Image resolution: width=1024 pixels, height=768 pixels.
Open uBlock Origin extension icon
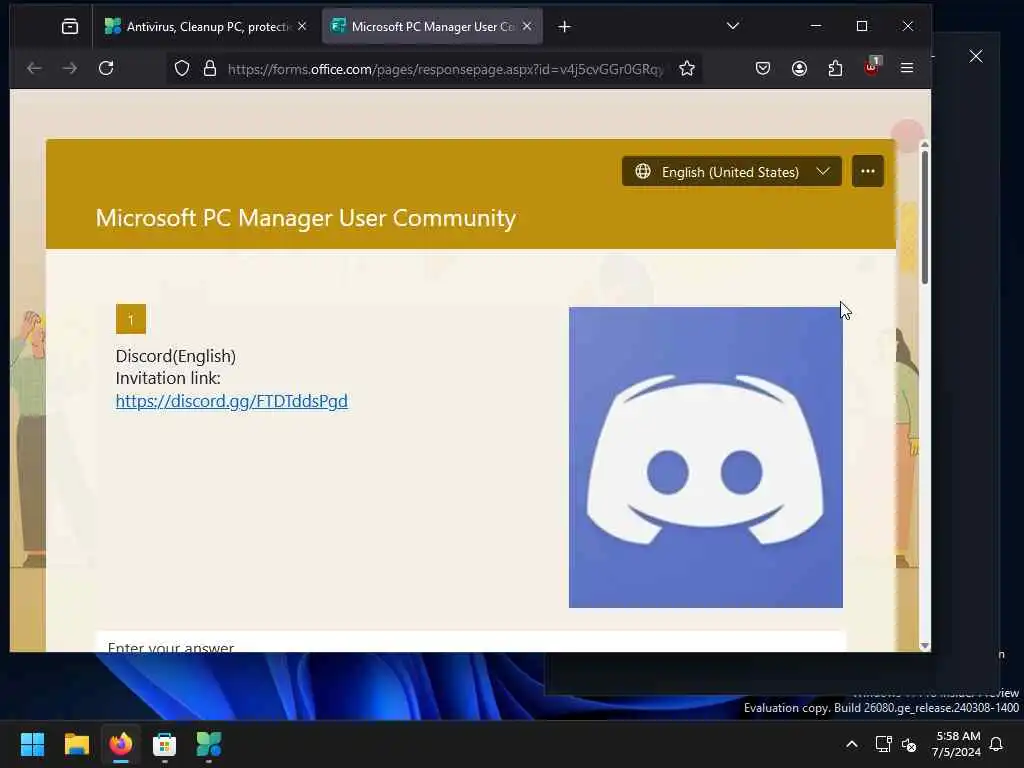click(x=872, y=67)
